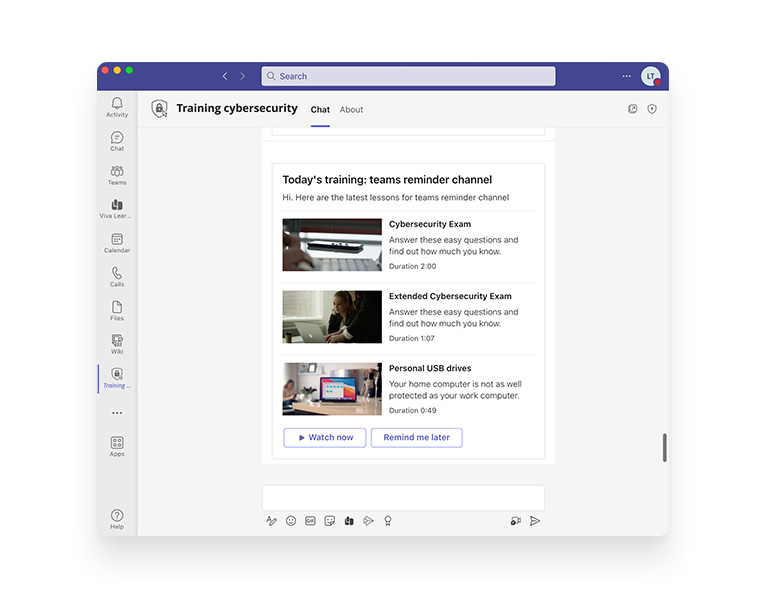Viewport: 768px width, 600px height.
Task: Insert a GIF in the message
Action: click(x=310, y=521)
